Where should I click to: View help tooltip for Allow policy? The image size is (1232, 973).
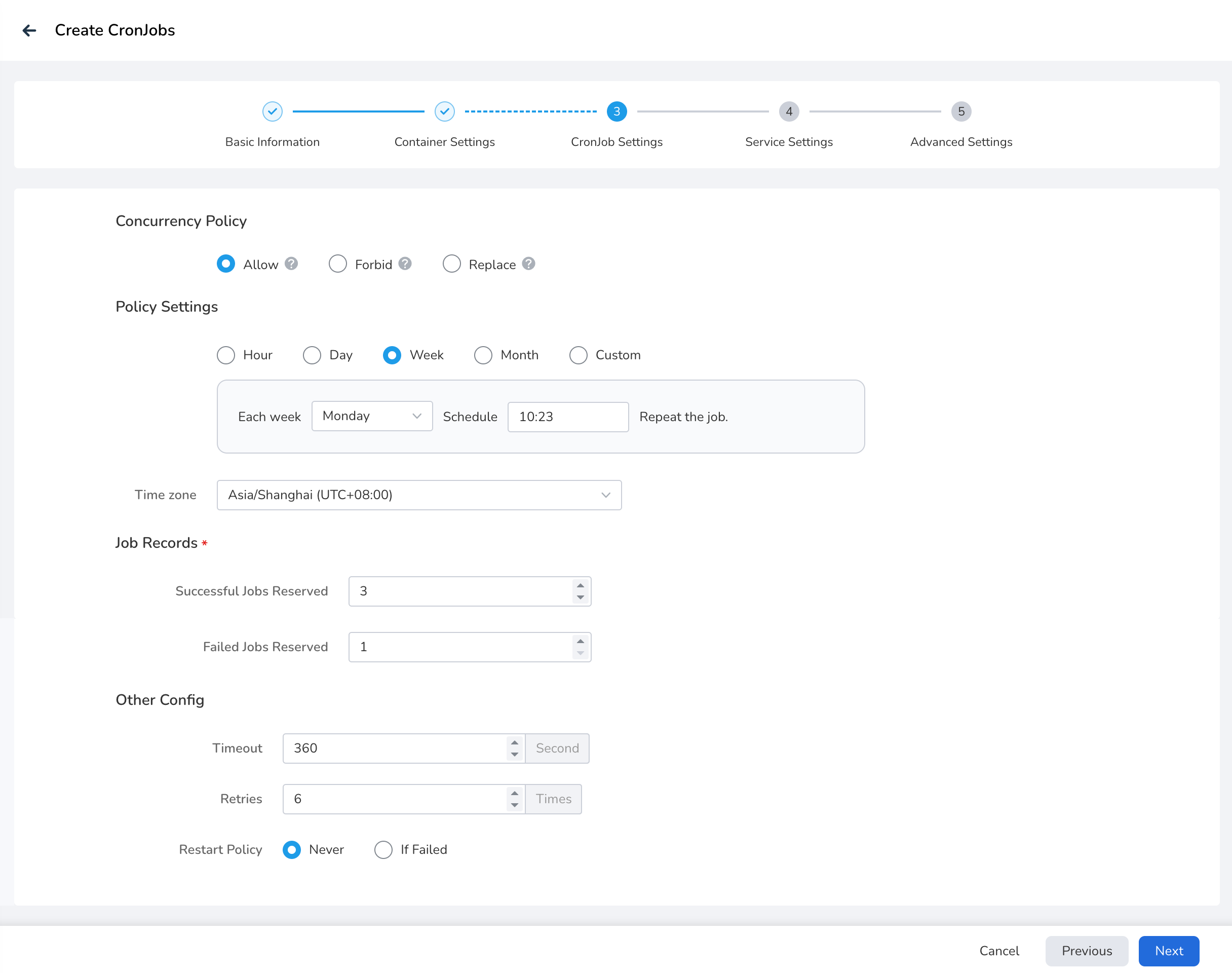tap(291, 264)
